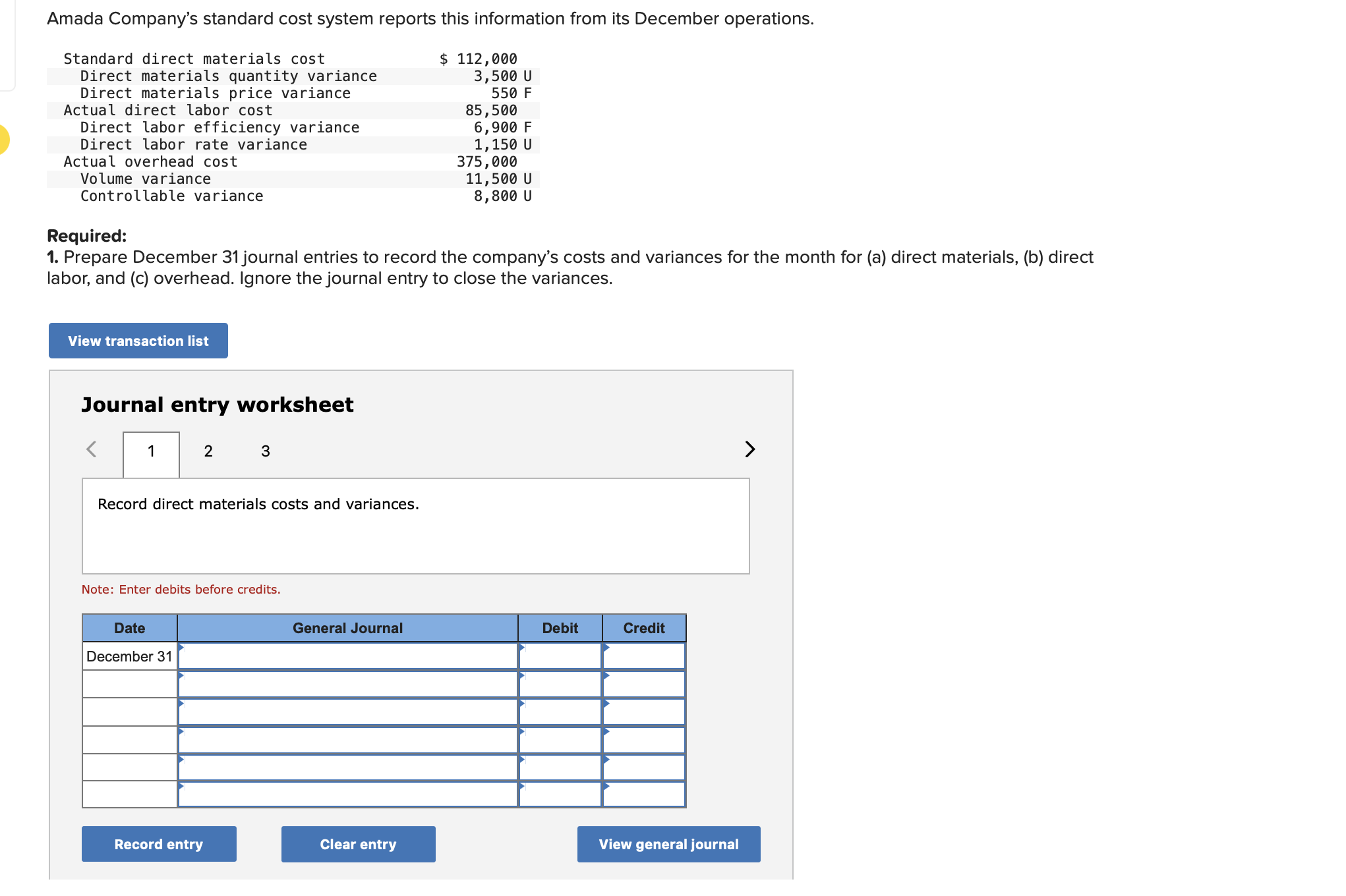Click the yellow circle at the left edge

pos(3,140)
